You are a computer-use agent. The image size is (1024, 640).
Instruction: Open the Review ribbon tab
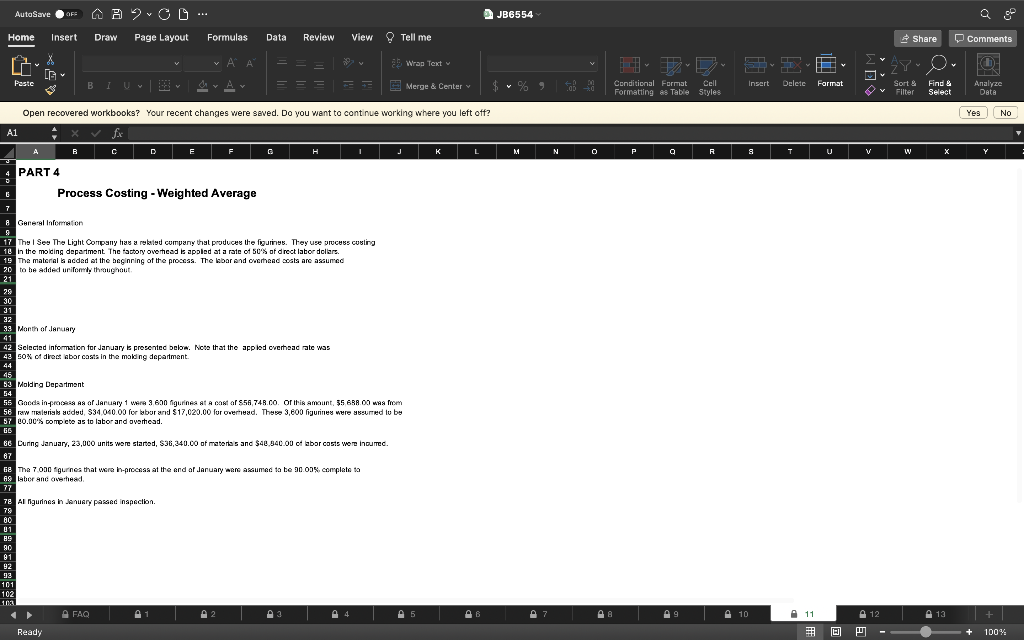[319, 37]
